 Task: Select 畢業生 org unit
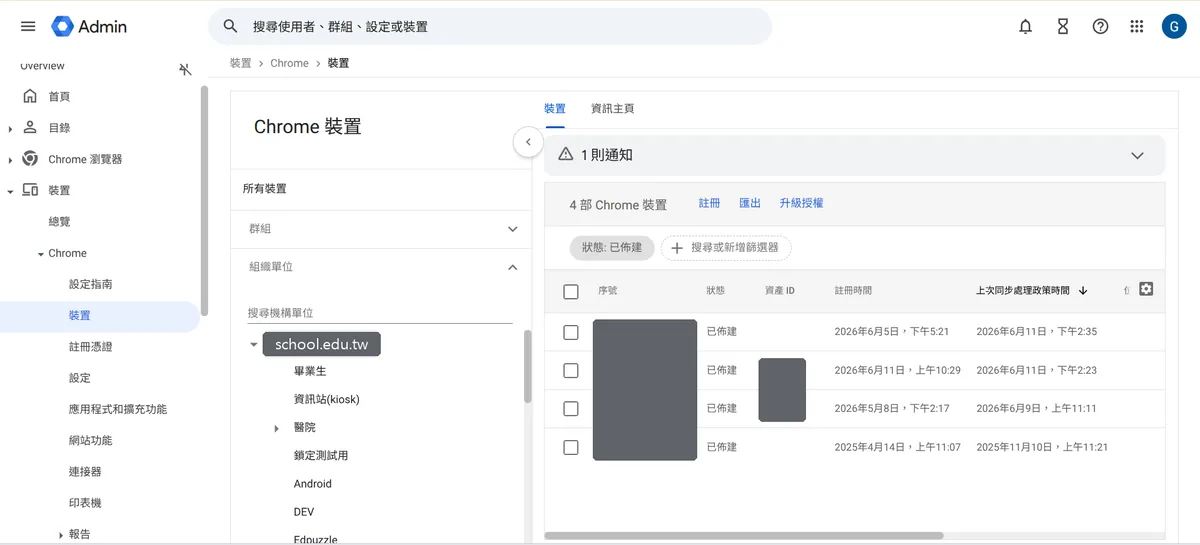pos(310,371)
